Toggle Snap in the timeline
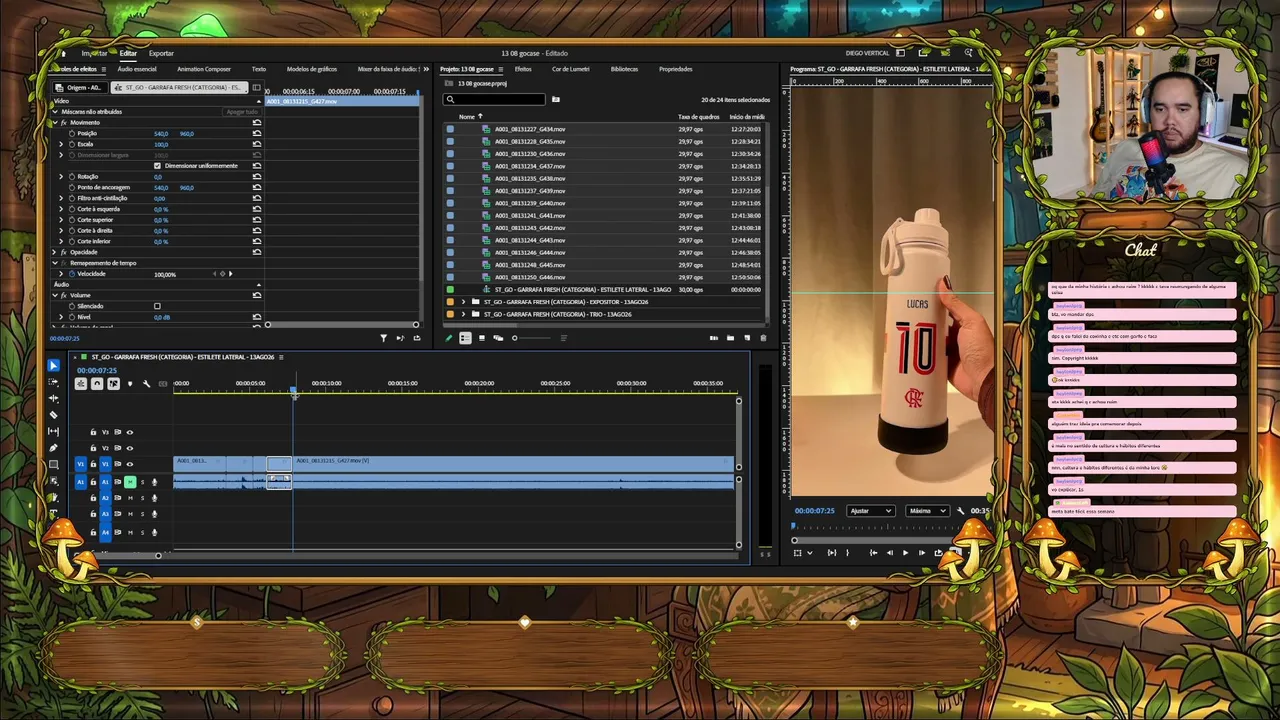 tap(97, 384)
